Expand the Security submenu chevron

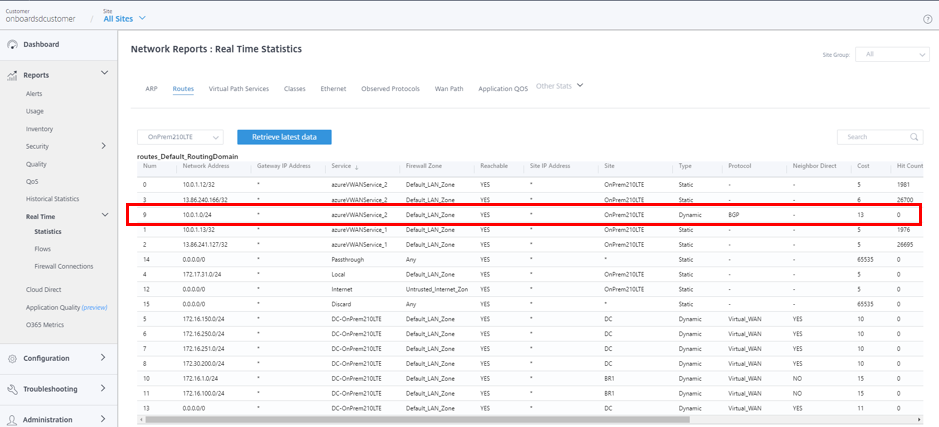(x=104, y=146)
